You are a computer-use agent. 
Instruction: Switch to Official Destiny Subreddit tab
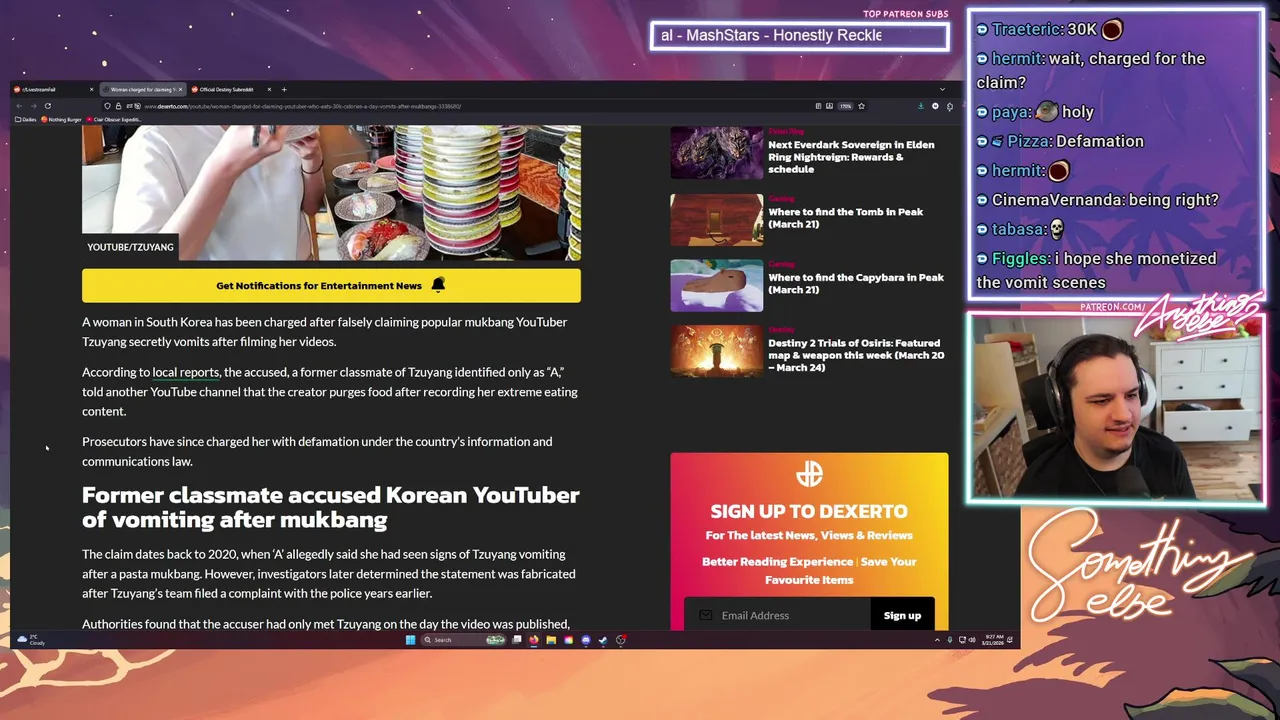click(x=230, y=89)
